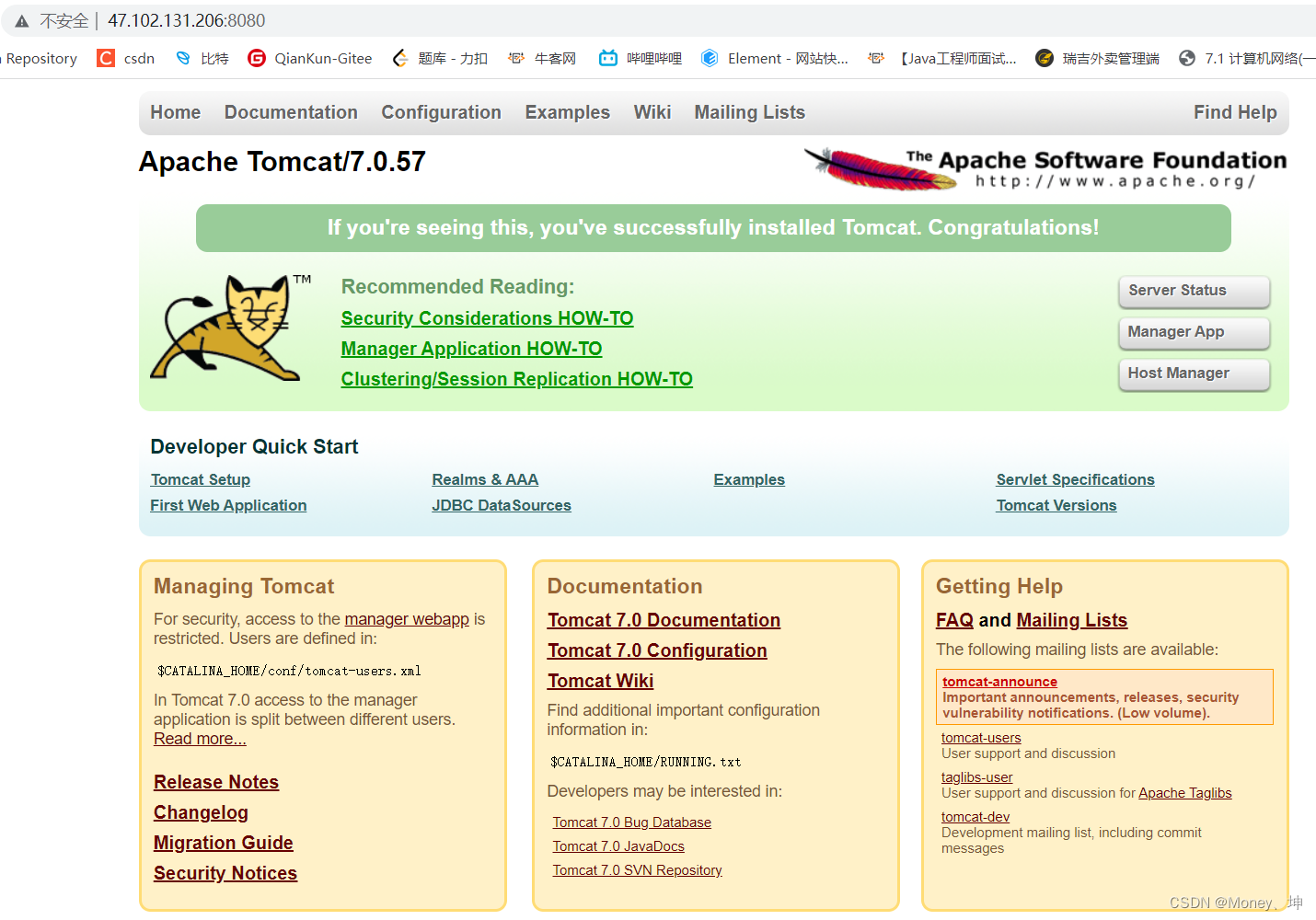Open the taglibs-user mailing list link
The height and width of the screenshot is (920, 1316).
coord(976,777)
